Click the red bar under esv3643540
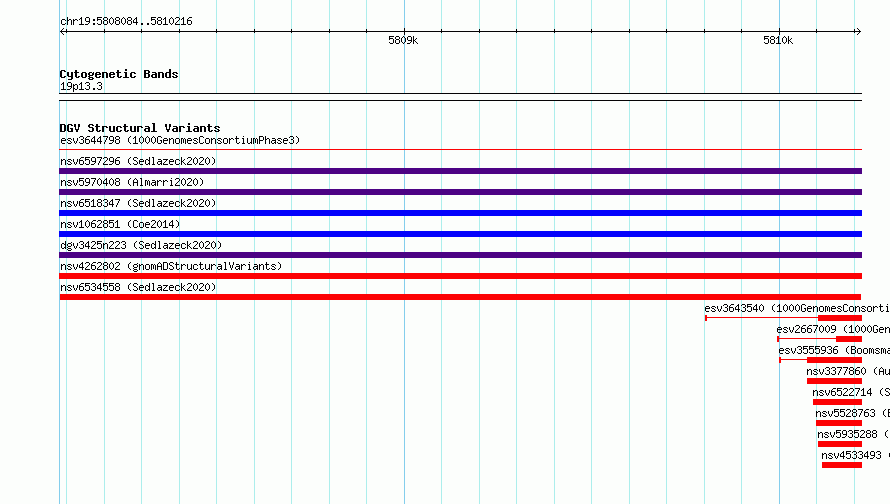 click(840, 318)
